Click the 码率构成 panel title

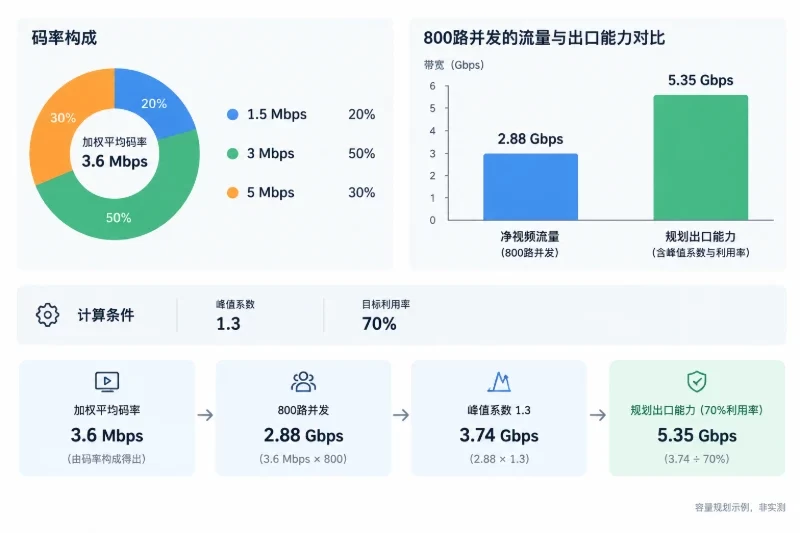pyautogui.click(x=64, y=38)
